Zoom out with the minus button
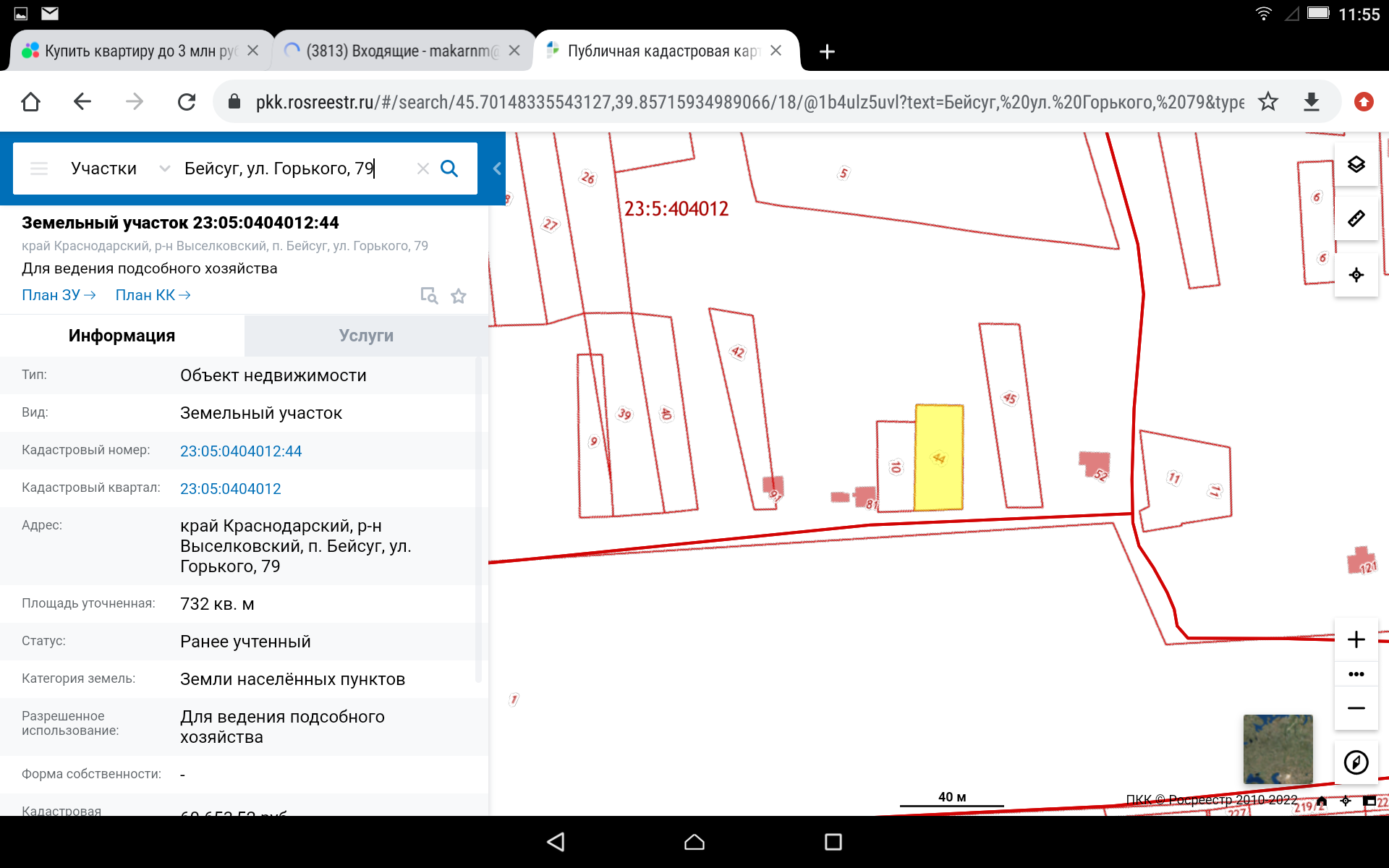Screen dimensions: 1389x868 (x=1356, y=708)
